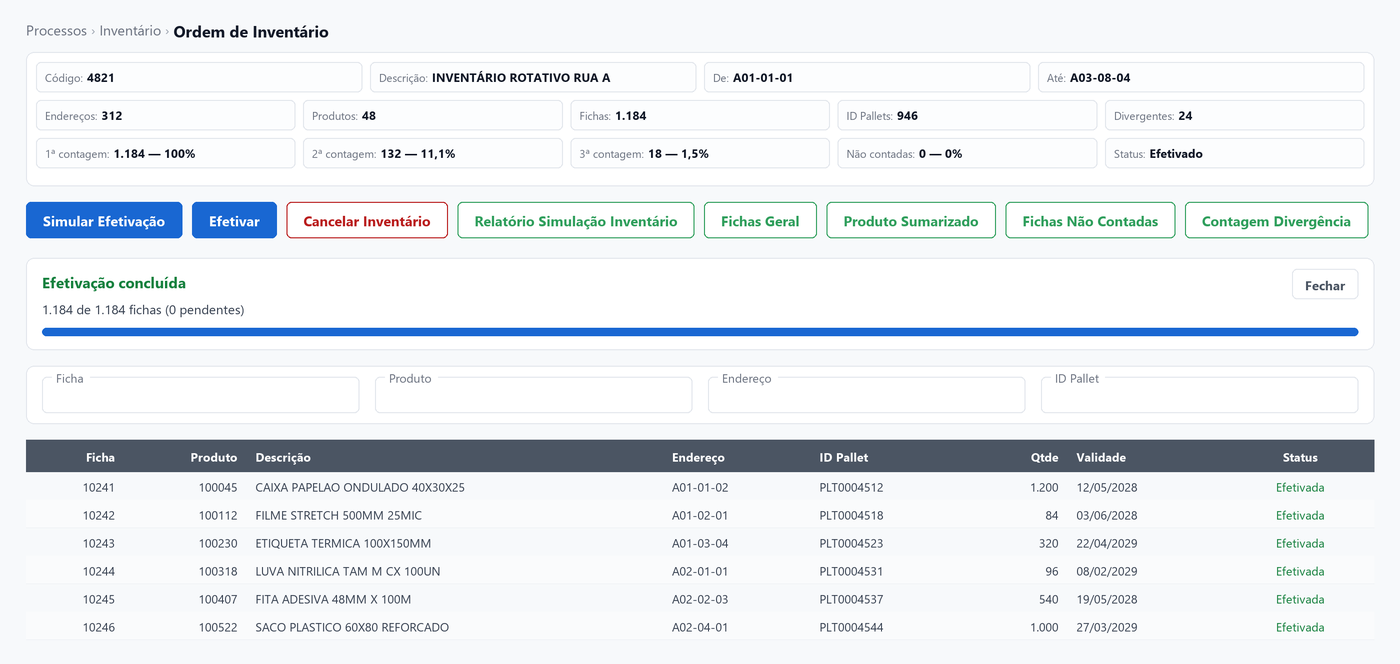This screenshot has width=1400, height=664.
Task: Focus the Ficha filter field
Action: click(200, 395)
